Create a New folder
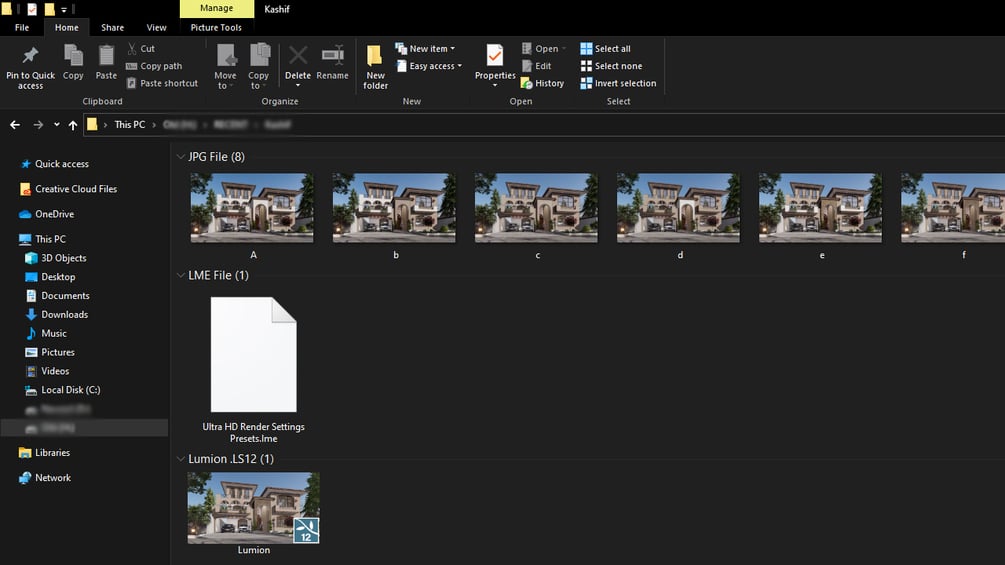Viewport: 1005px width, 565px height. tap(376, 67)
